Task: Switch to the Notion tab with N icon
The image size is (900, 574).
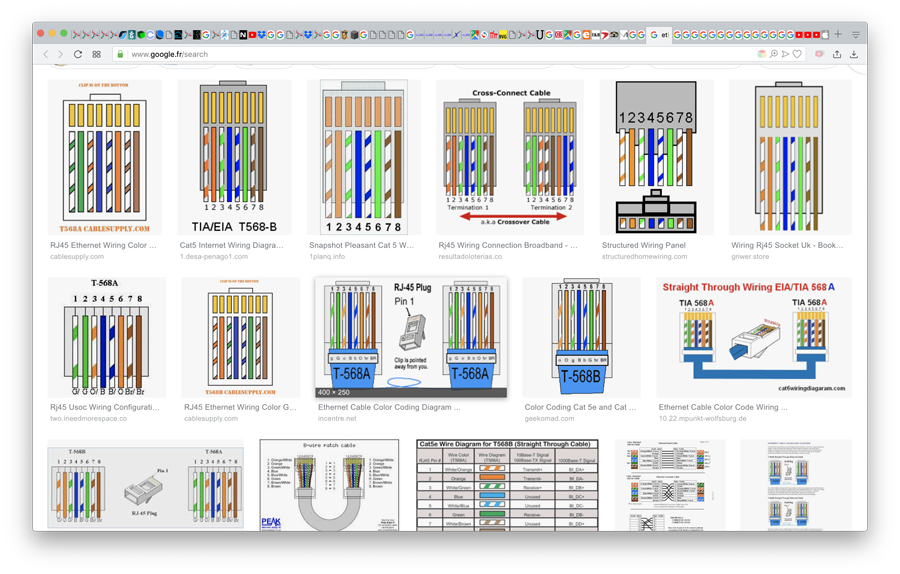Action: (243, 35)
